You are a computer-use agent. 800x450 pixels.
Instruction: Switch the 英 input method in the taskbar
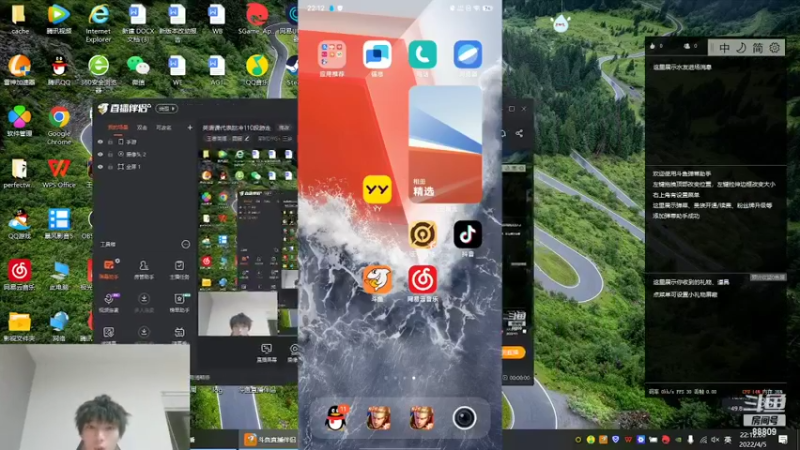click(728, 439)
